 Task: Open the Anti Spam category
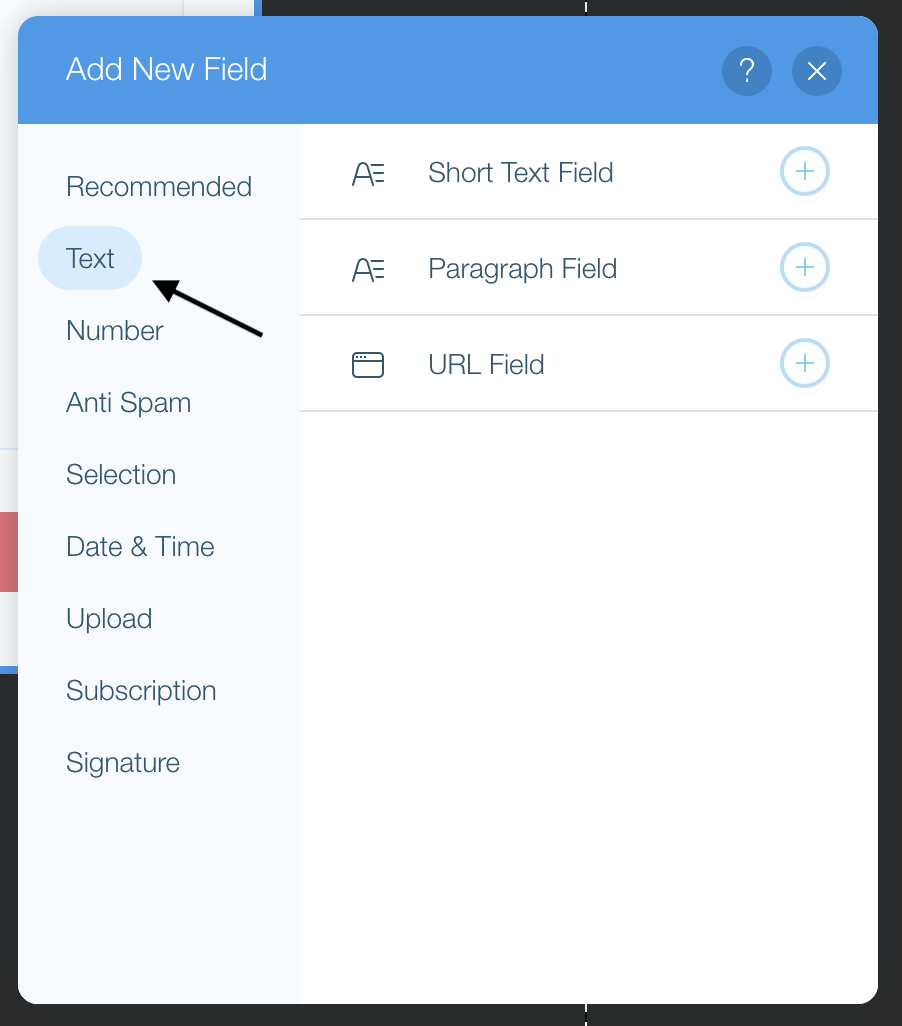pos(128,402)
